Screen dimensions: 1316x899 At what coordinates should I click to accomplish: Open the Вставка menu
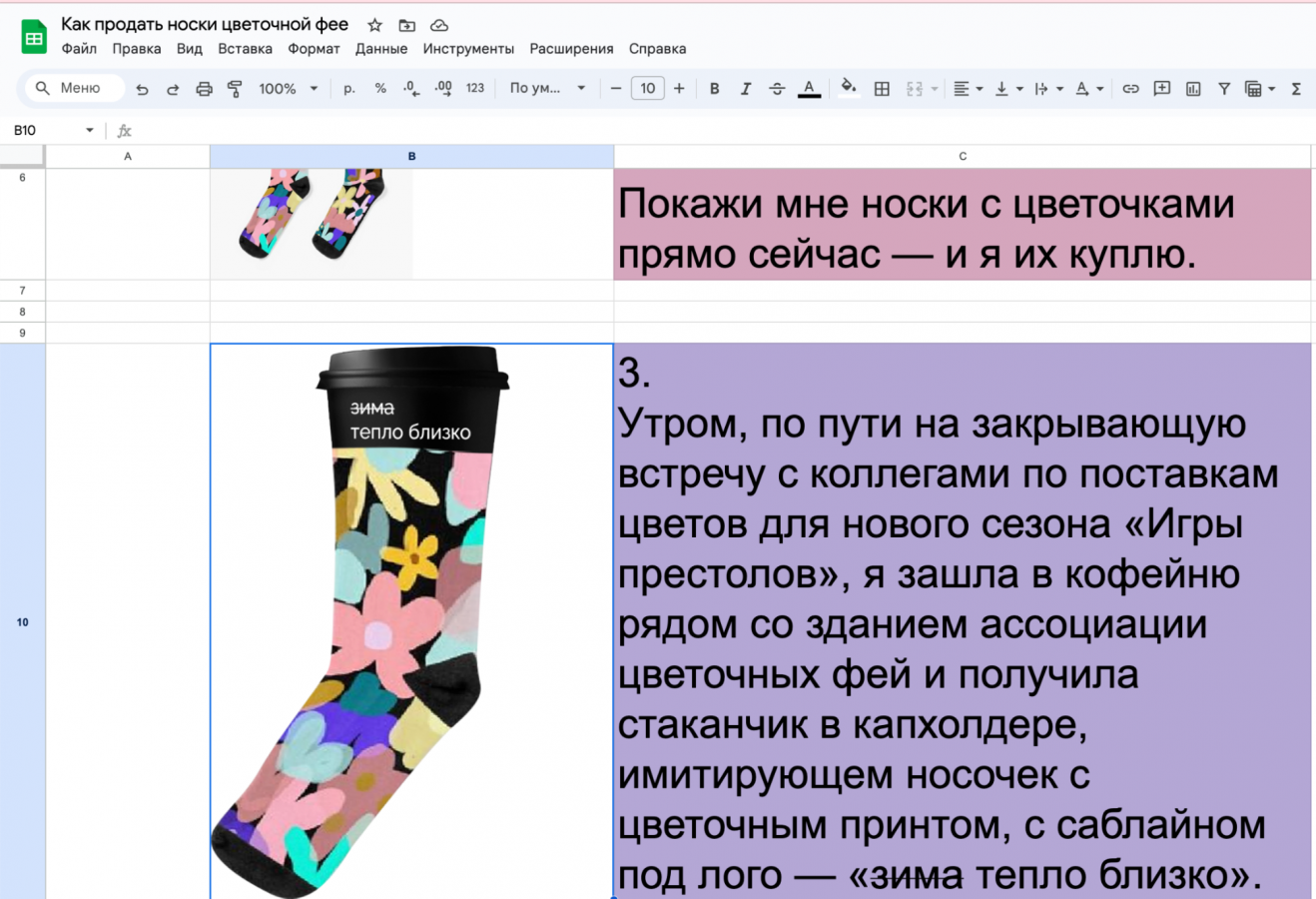pos(245,49)
